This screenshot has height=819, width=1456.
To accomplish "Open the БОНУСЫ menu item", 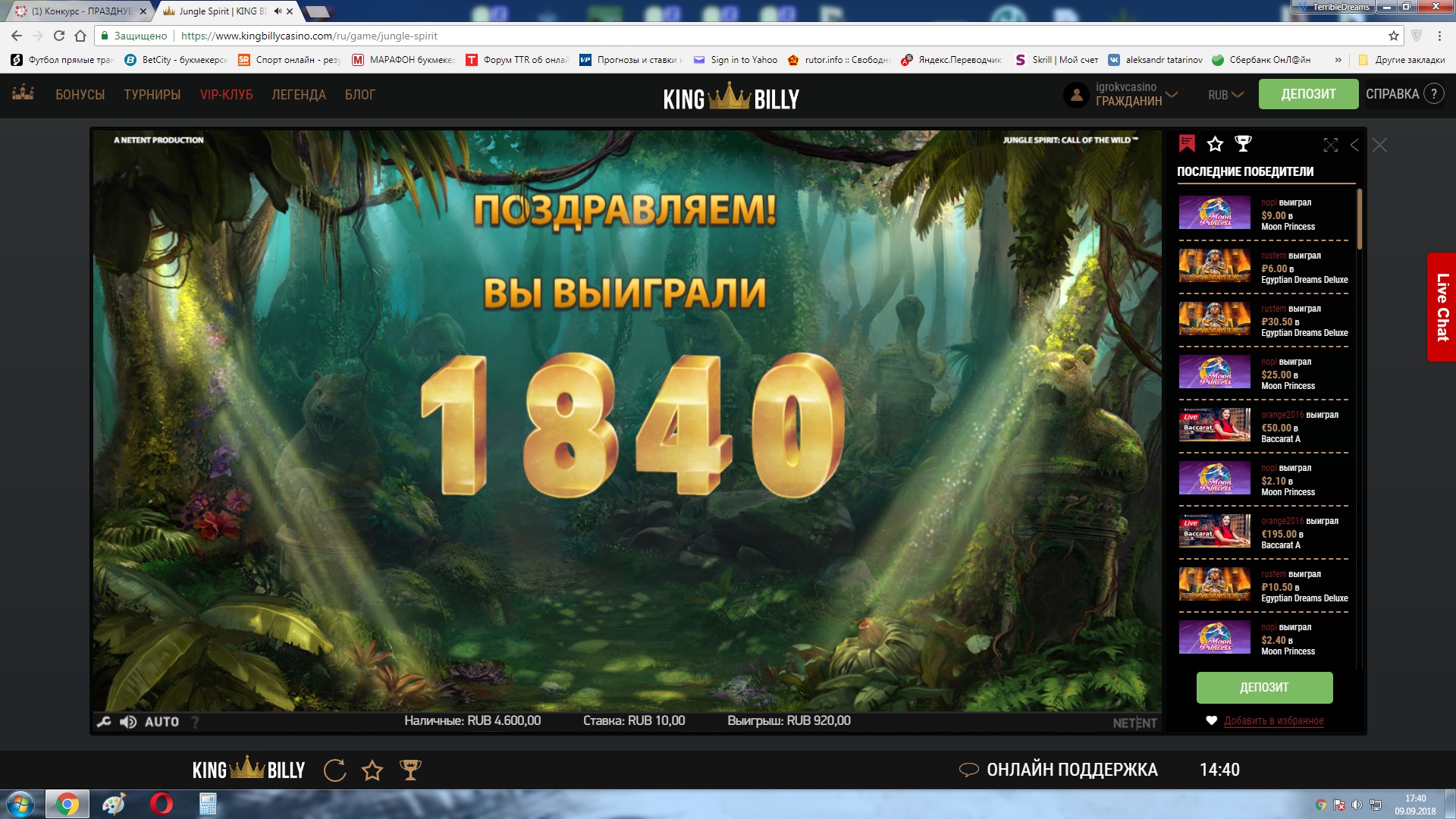I will pos(80,95).
